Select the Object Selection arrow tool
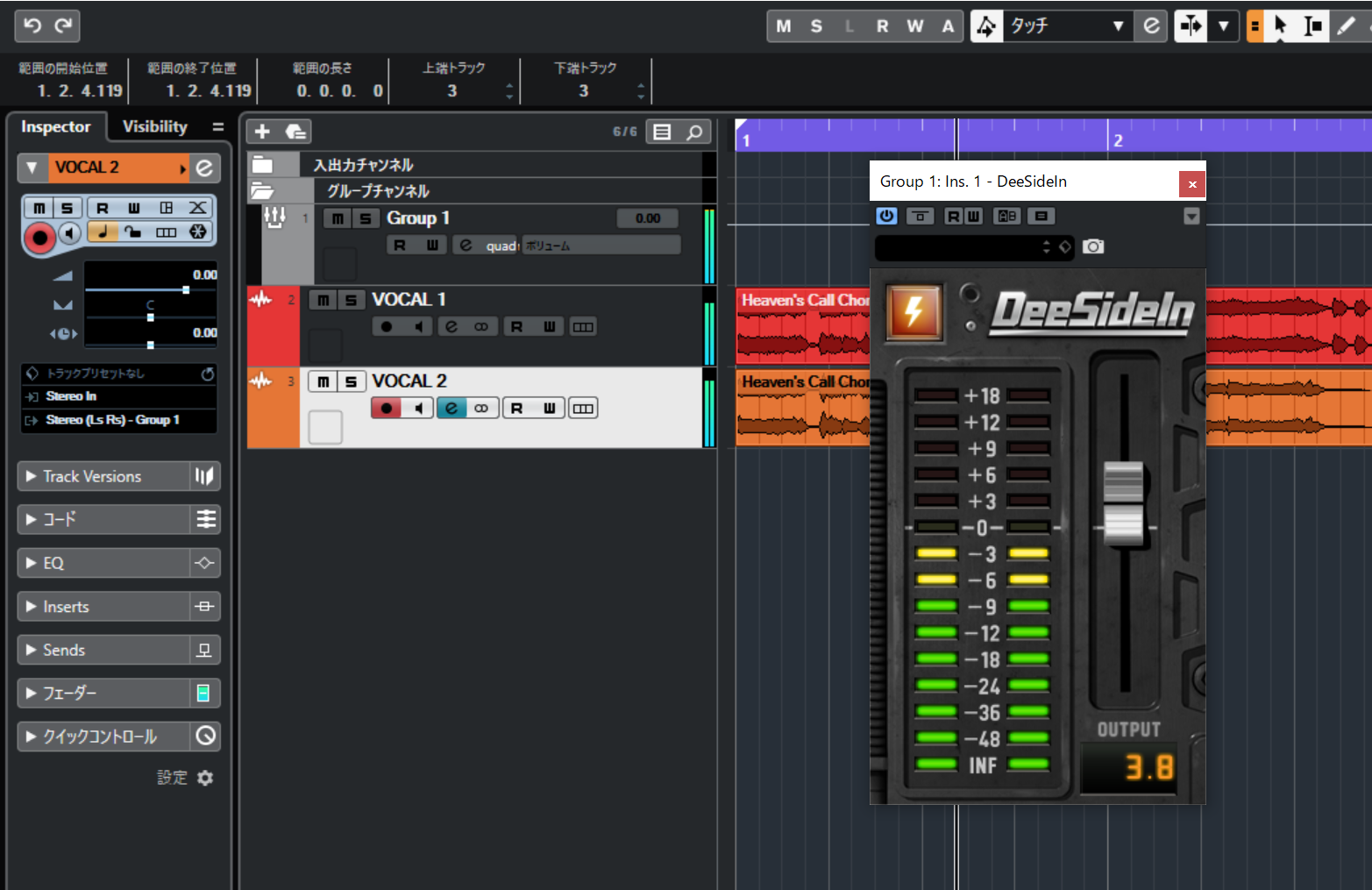The image size is (1372, 890). coord(1280,26)
